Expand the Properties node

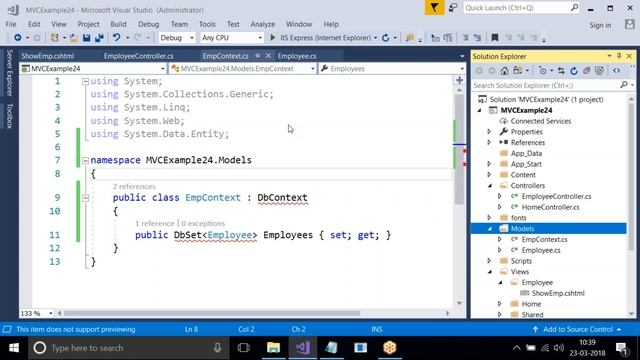pos(489,132)
